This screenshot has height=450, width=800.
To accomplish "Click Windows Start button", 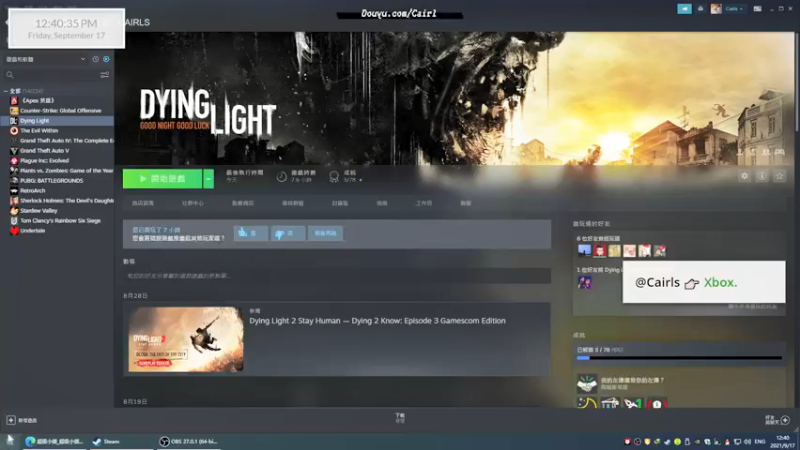I will (x=10, y=441).
